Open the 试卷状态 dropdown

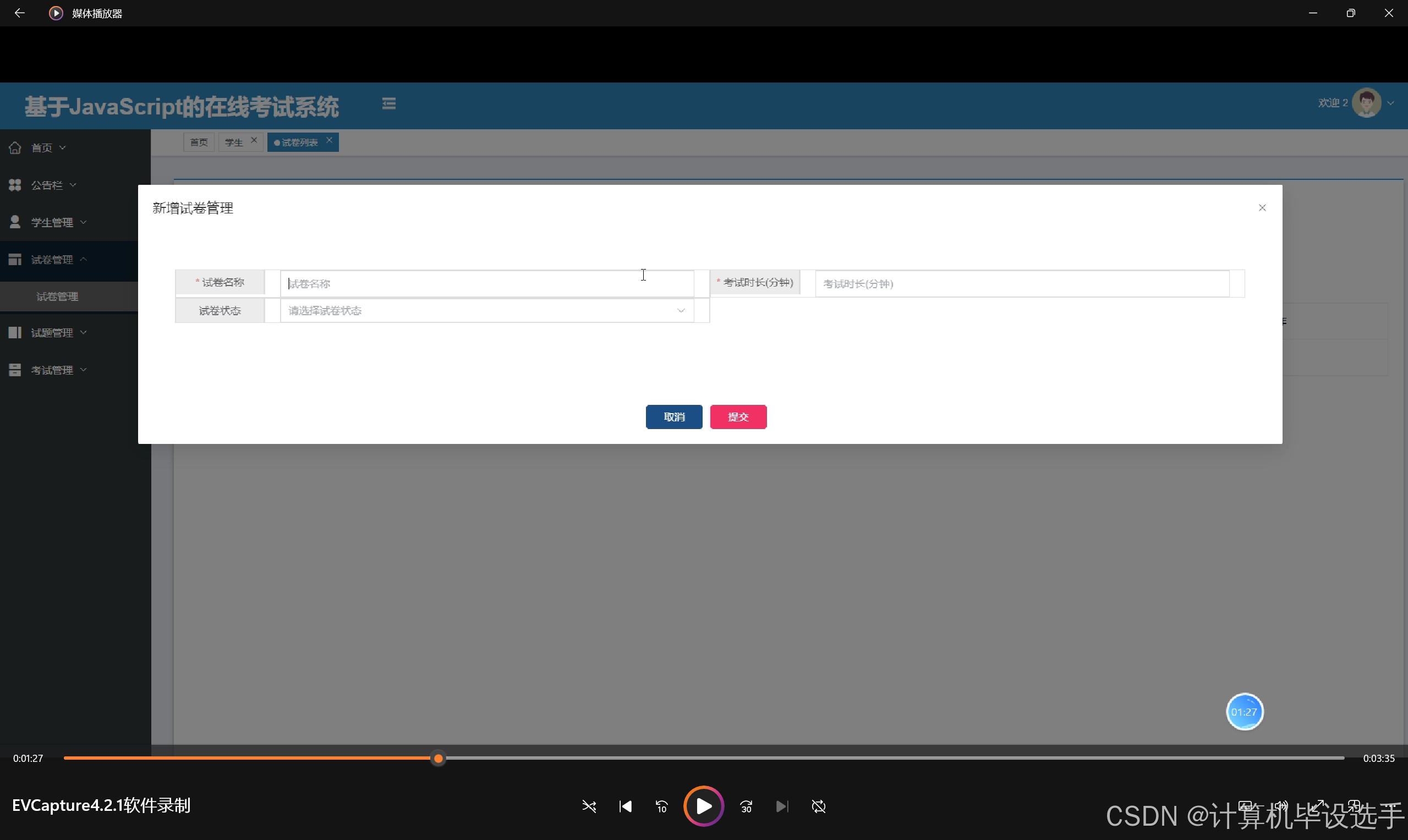click(x=487, y=311)
